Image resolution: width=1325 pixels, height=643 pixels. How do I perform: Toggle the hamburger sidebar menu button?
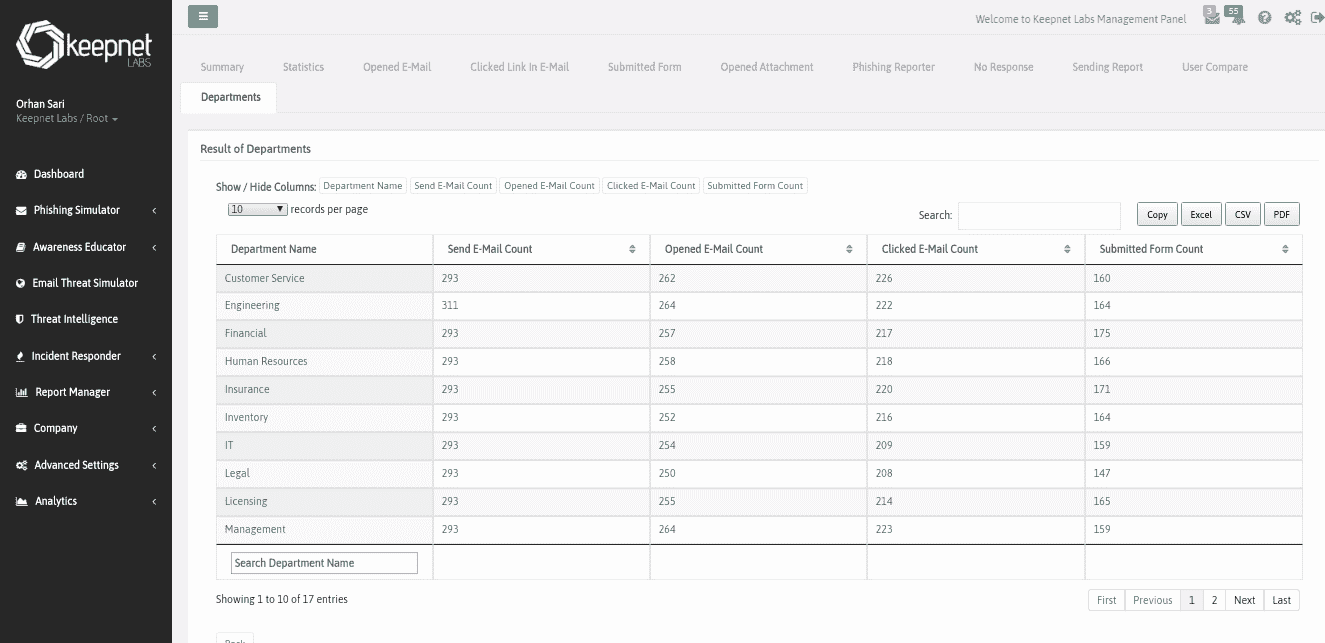pos(203,16)
